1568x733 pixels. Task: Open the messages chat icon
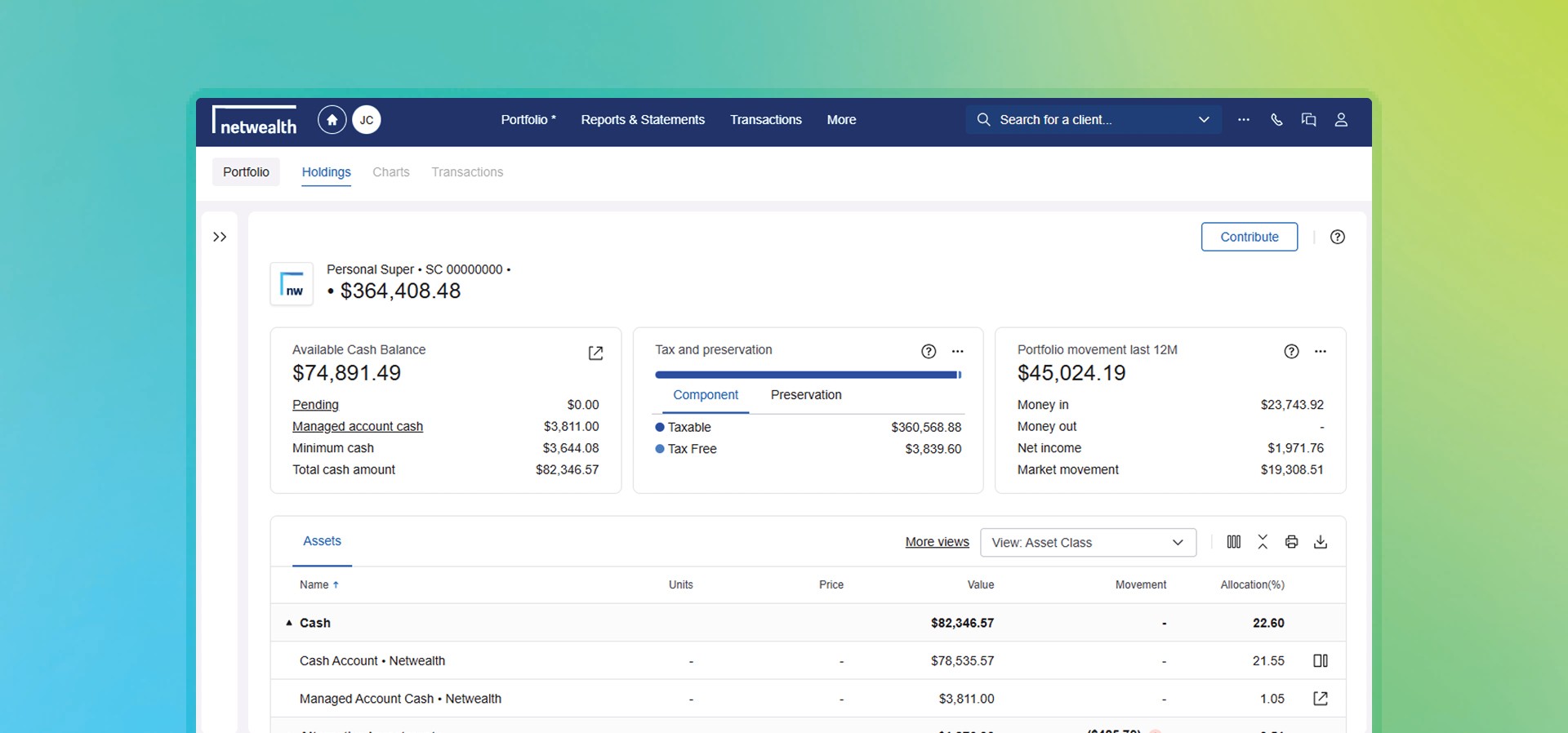1308,120
